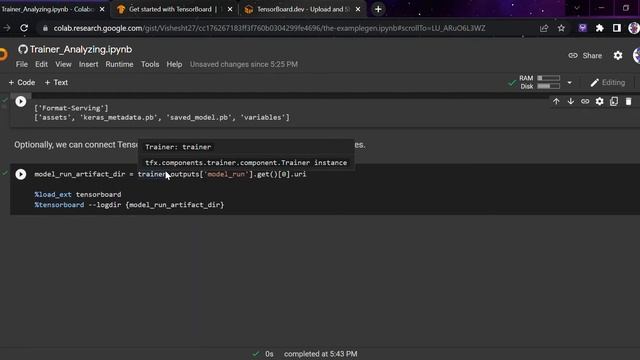Click the GitHub icon beside notebook title
This screenshot has height=360, width=640.
23,49
